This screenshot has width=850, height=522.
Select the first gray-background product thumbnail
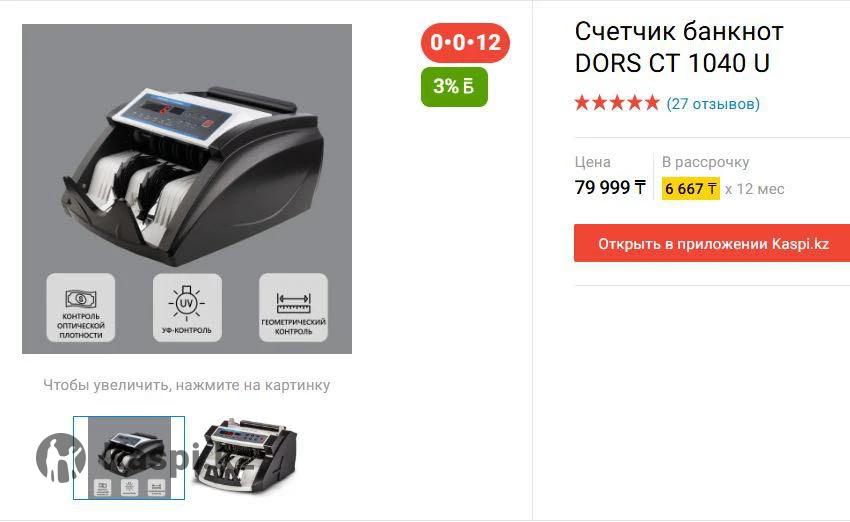pos(129,458)
